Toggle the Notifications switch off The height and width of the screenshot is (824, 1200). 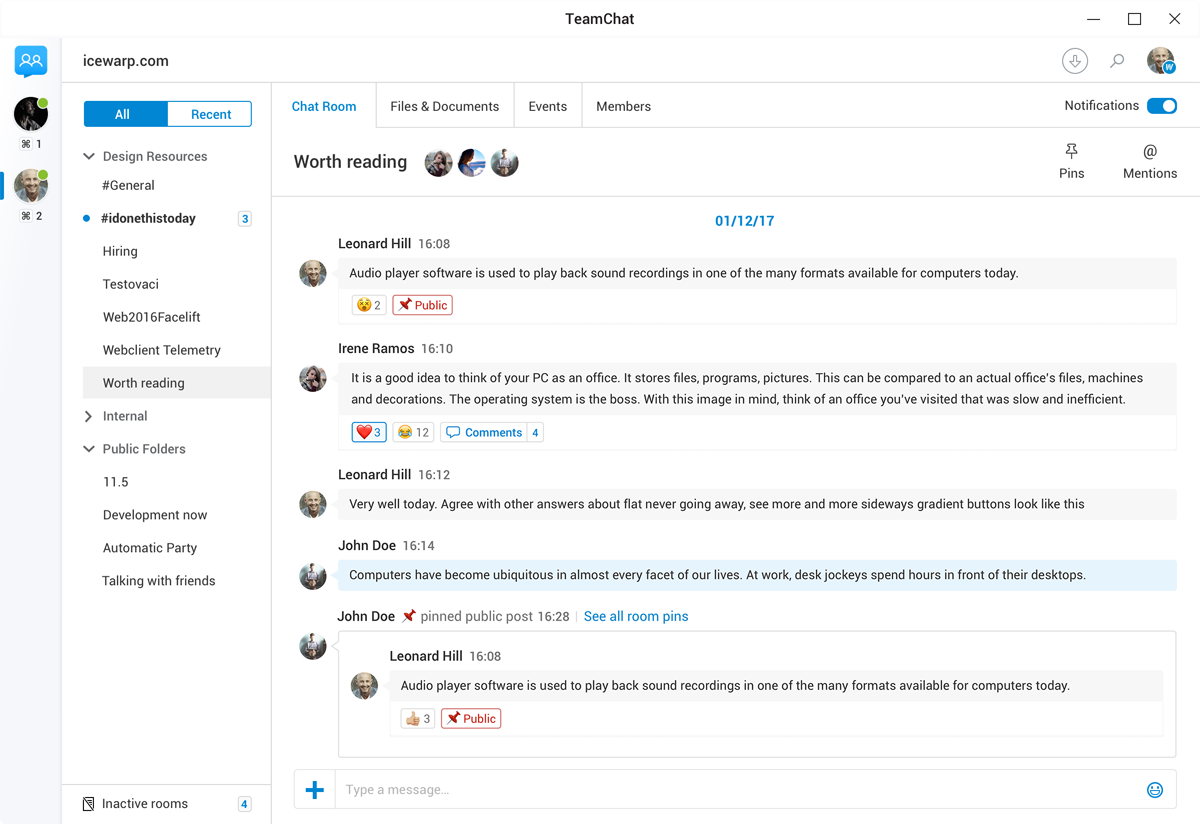coord(1161,106)
